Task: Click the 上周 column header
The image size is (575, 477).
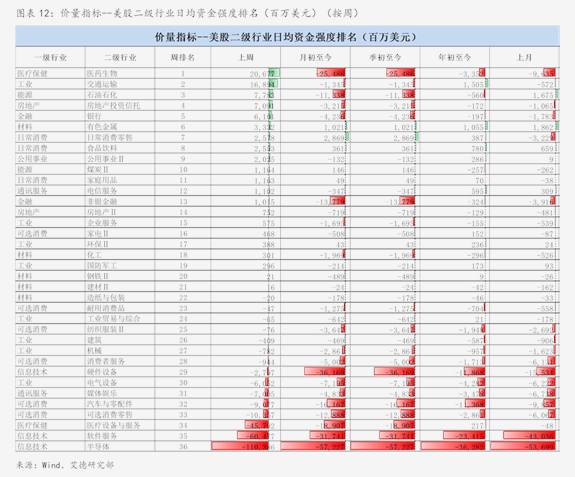Action: 246,58
